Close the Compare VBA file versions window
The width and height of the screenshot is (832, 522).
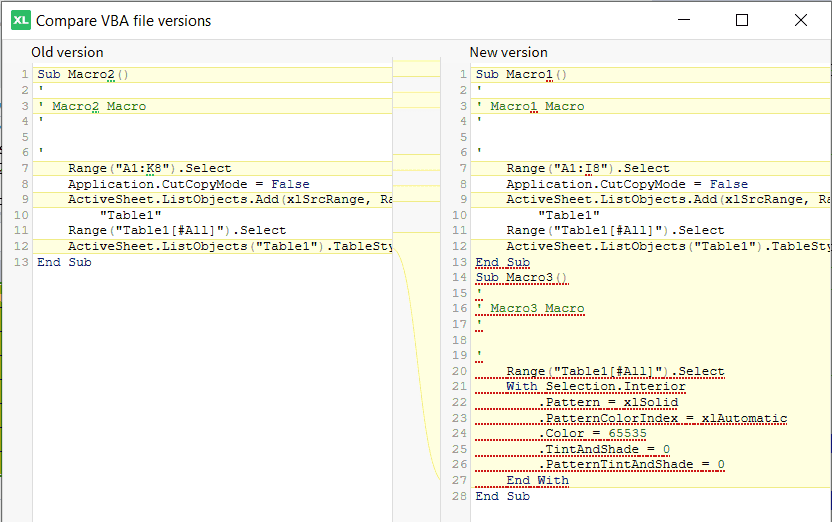[x=801, y=20]
